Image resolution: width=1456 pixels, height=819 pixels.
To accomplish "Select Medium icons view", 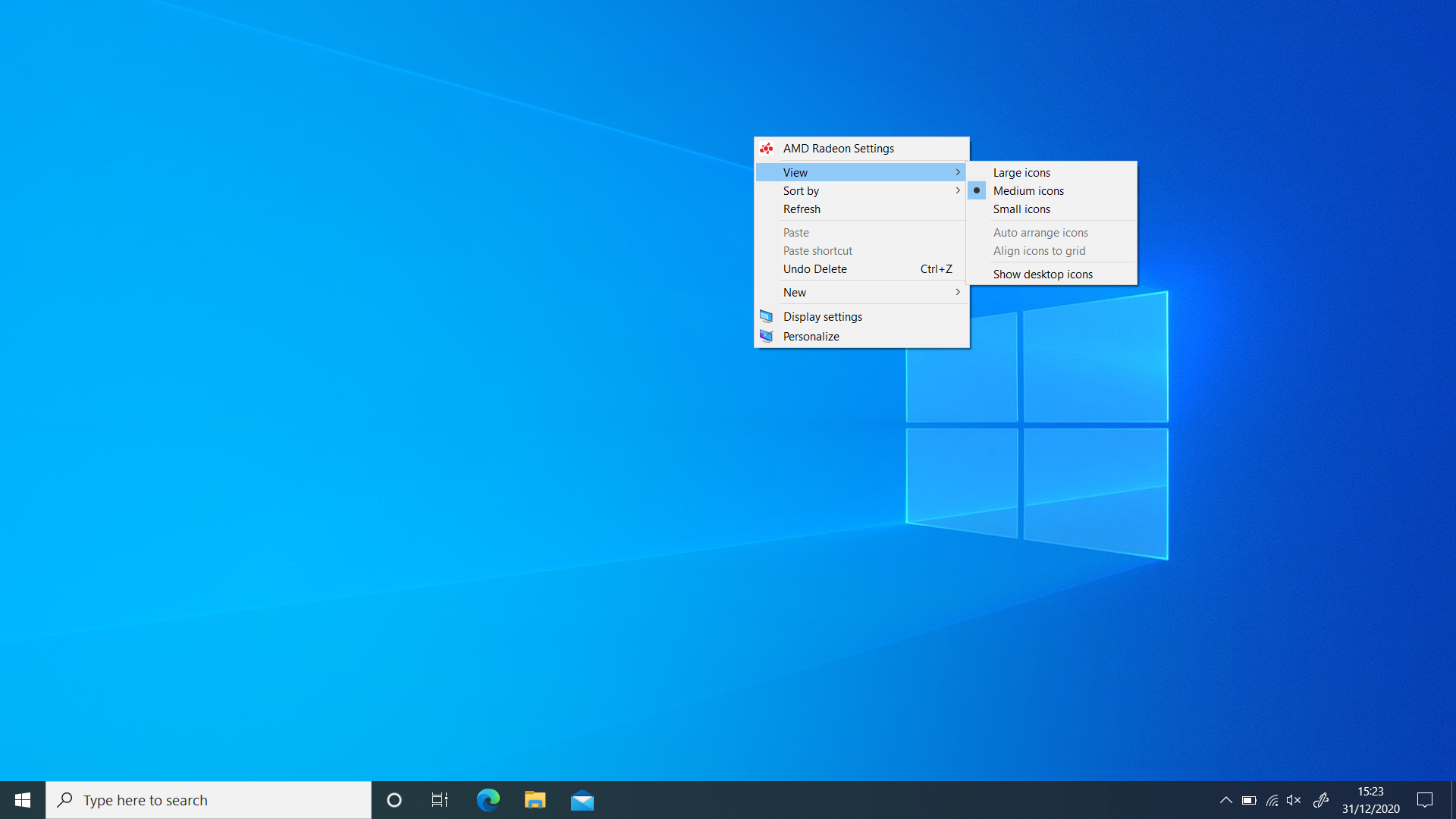I will tap(1052, 190).
